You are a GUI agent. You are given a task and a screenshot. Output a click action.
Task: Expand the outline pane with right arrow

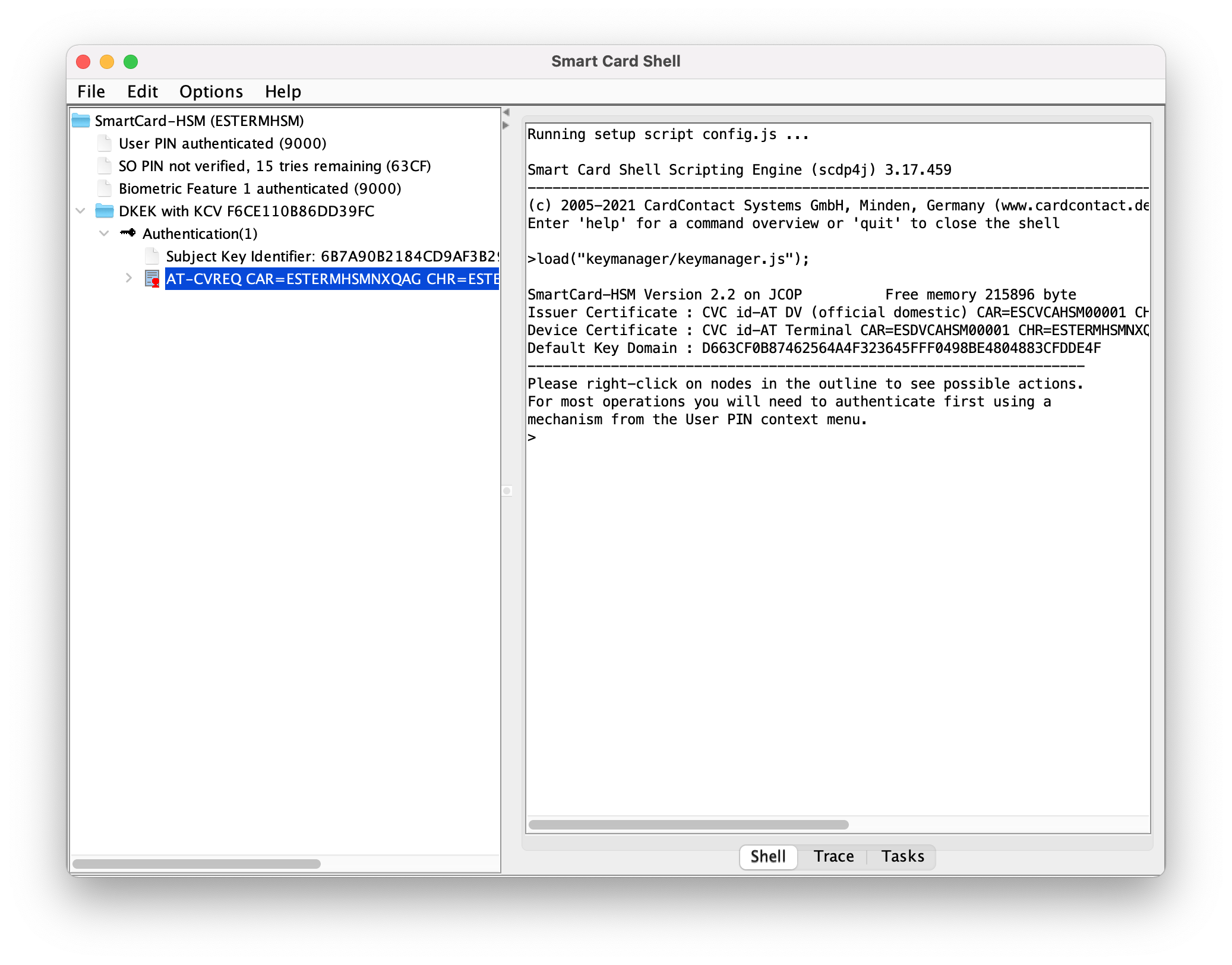pyautogui.click(x=506, y=125)
